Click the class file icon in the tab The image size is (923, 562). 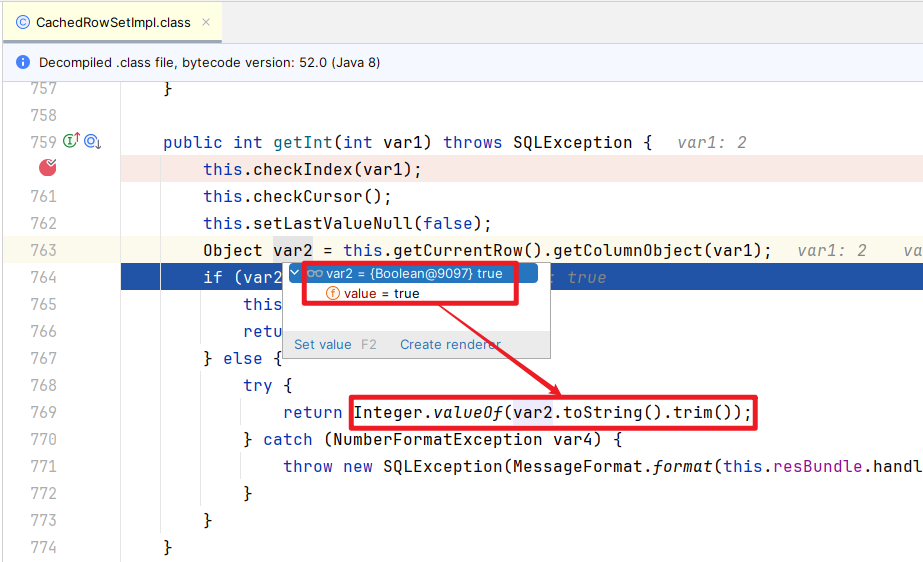(x=23, y=22)
